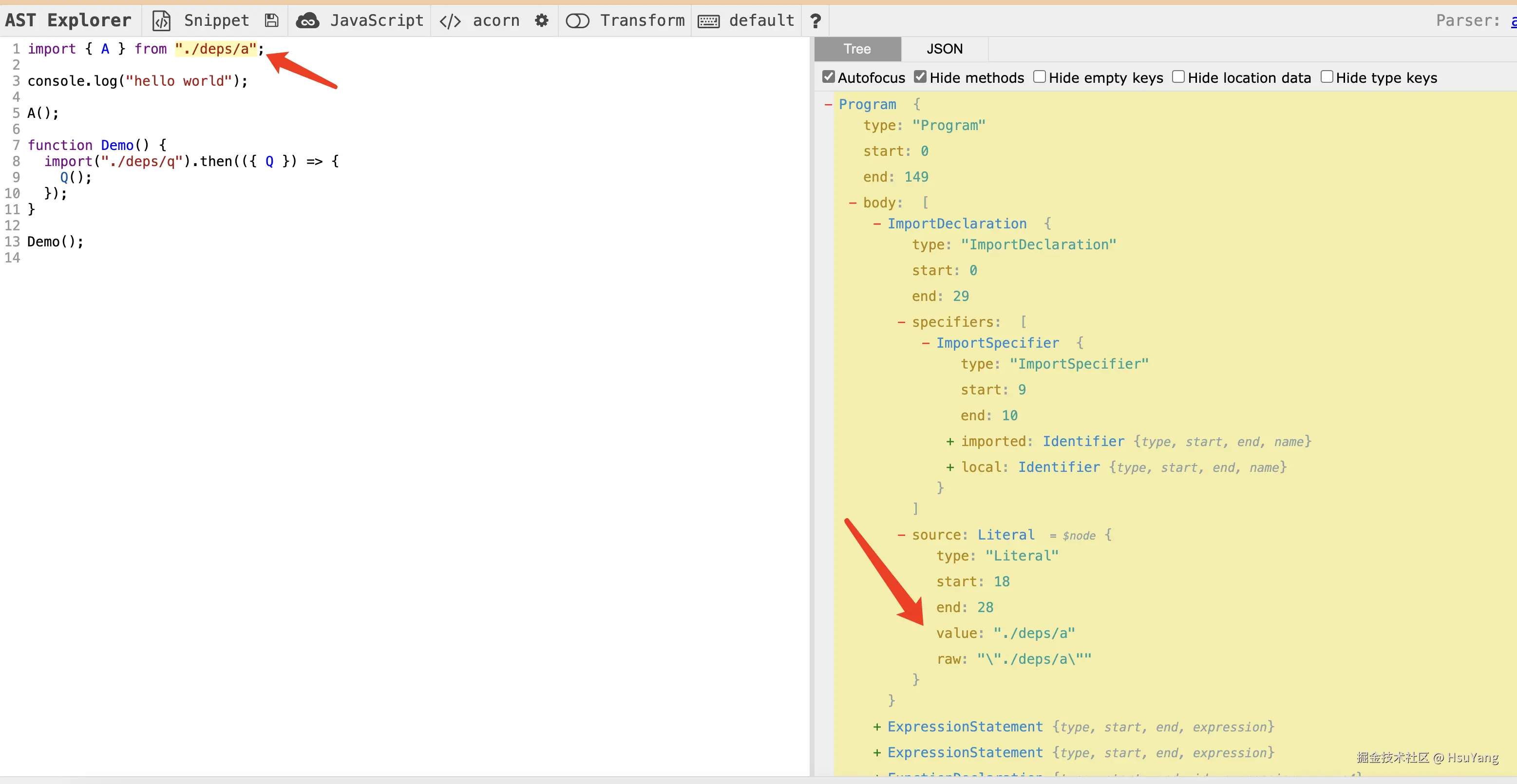Click the cloud icon beside JavaScript

point(307,20)
